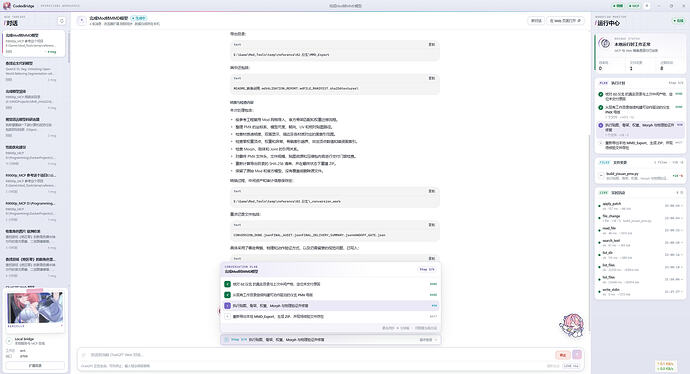Click the anime mascot character icon
This screenshot has width=690, height=374.
click(572, 325)
